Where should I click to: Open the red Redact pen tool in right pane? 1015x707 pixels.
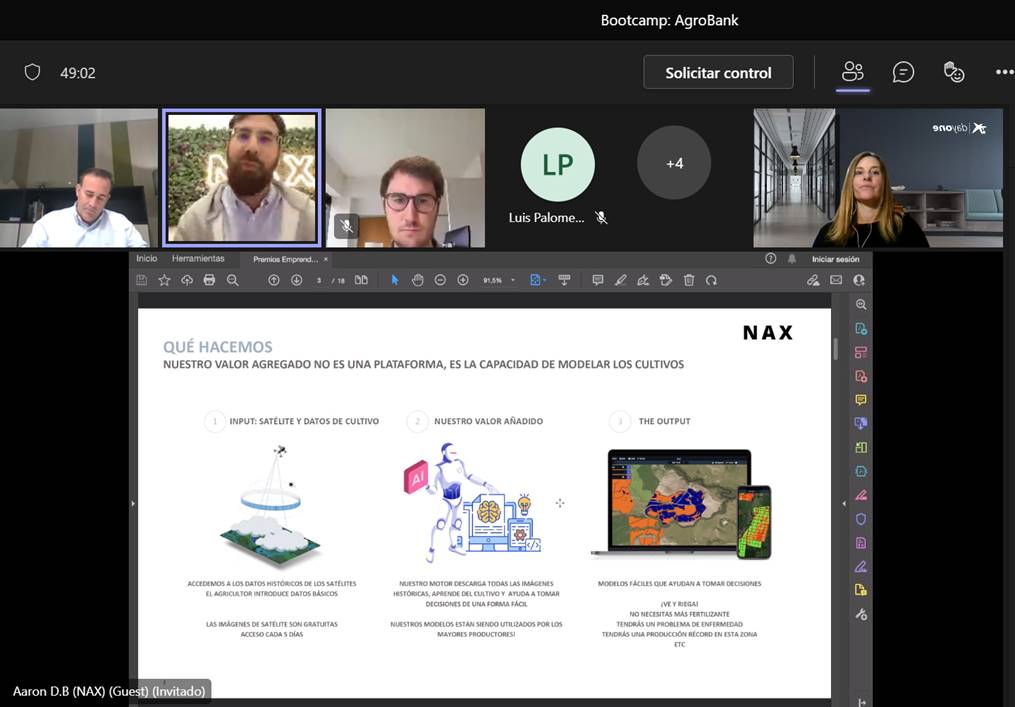tap(861, 495)
